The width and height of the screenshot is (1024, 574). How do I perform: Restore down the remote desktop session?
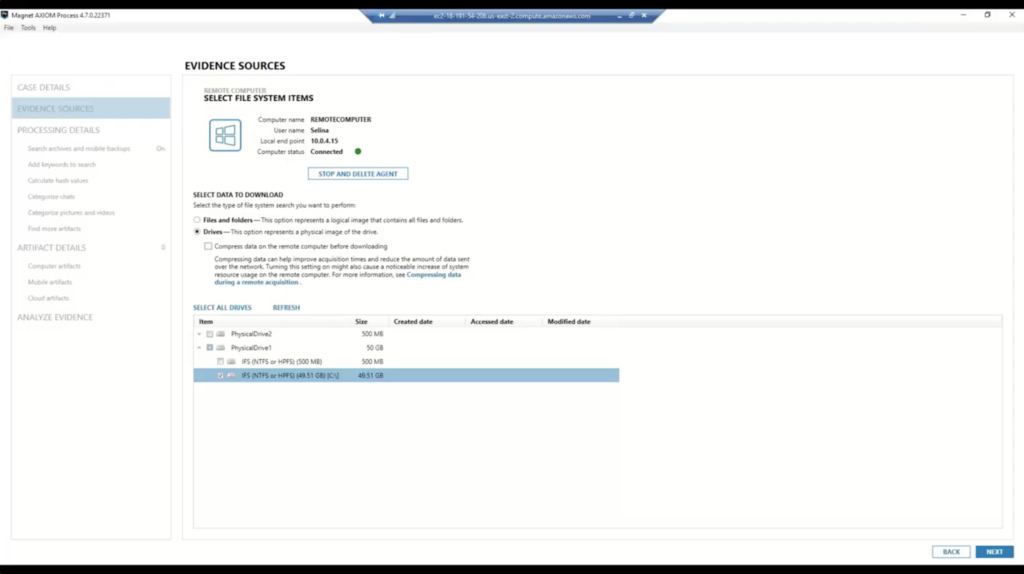click(632, 15)
